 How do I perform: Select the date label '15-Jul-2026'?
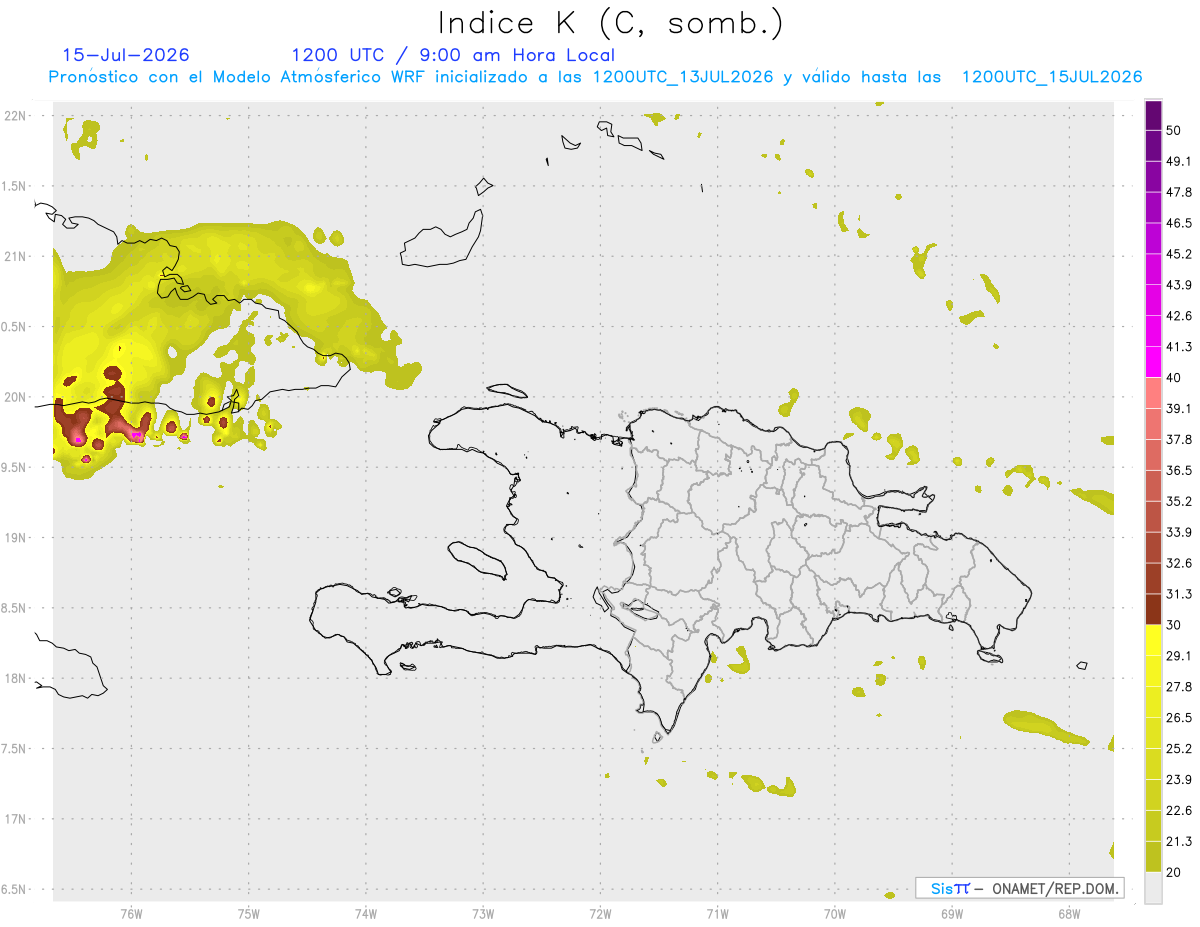pos(126,55)
